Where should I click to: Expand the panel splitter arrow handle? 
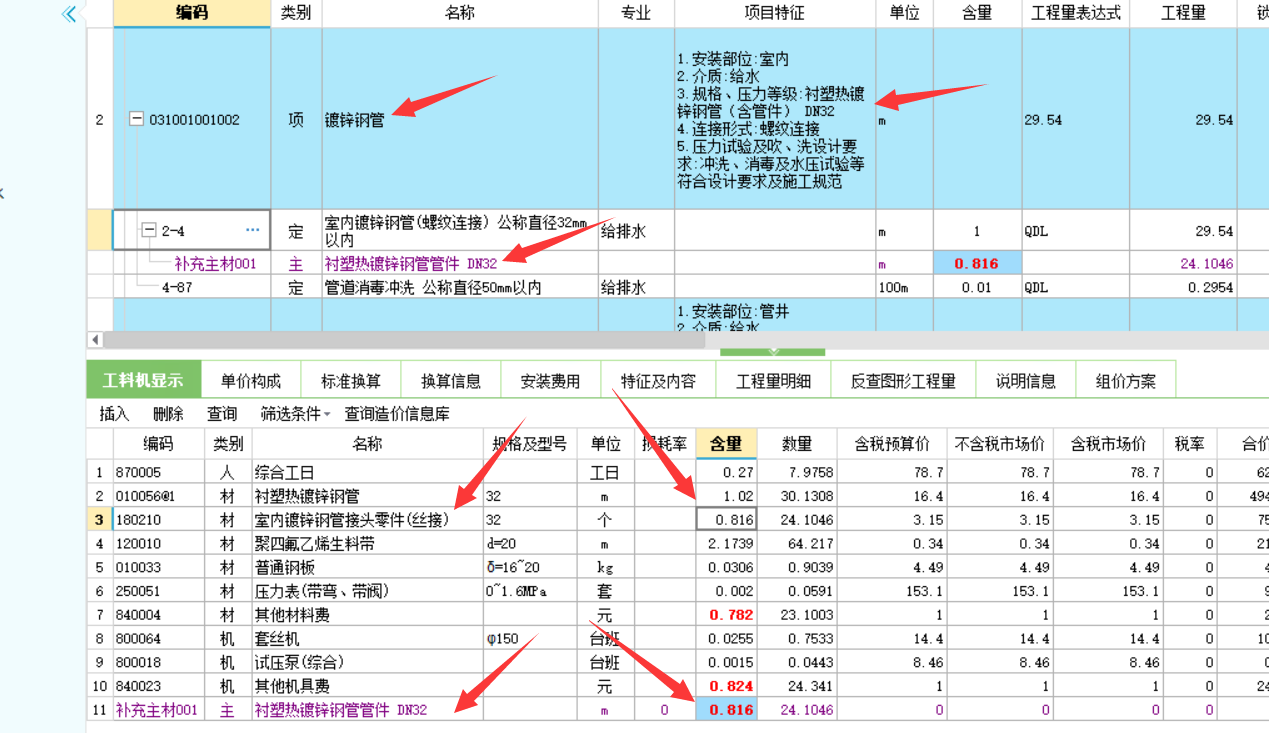772,352
